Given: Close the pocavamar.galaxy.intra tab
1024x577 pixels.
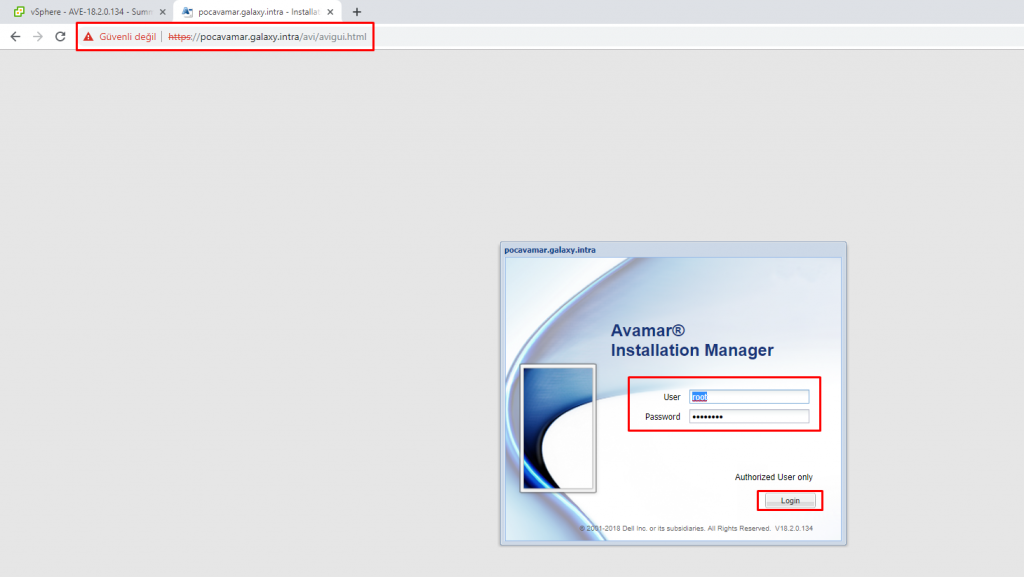Looking at the screenshot, I should (330, 12).
